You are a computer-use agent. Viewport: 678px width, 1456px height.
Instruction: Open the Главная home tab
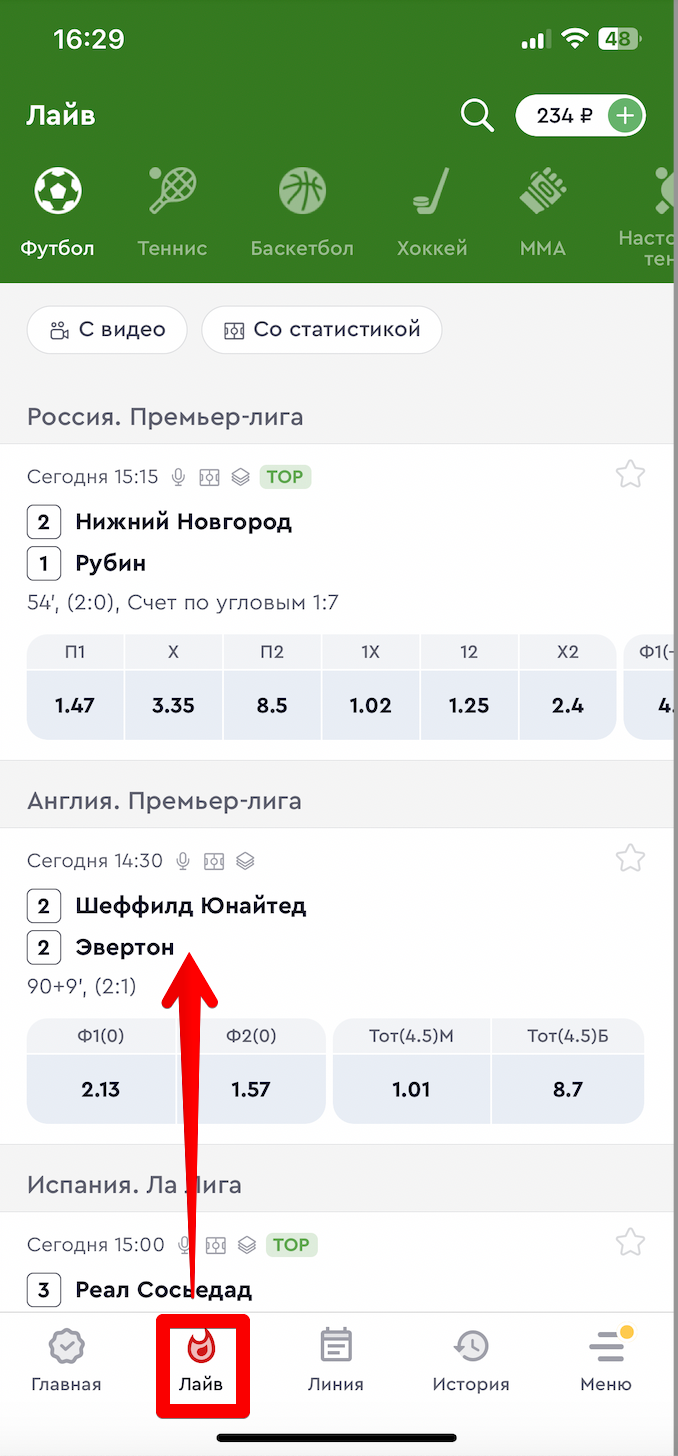pos(66,1361)
